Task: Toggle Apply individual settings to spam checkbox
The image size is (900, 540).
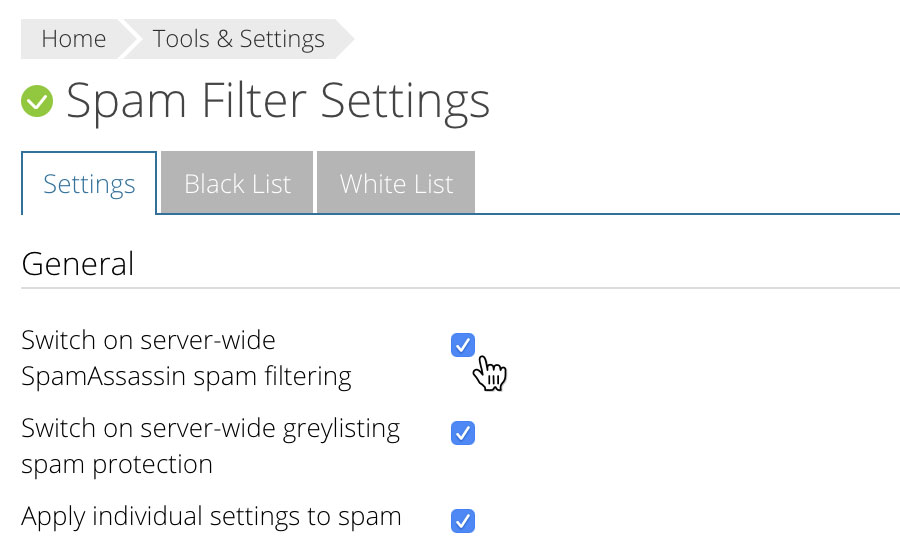Action: (x=463, y=520)
